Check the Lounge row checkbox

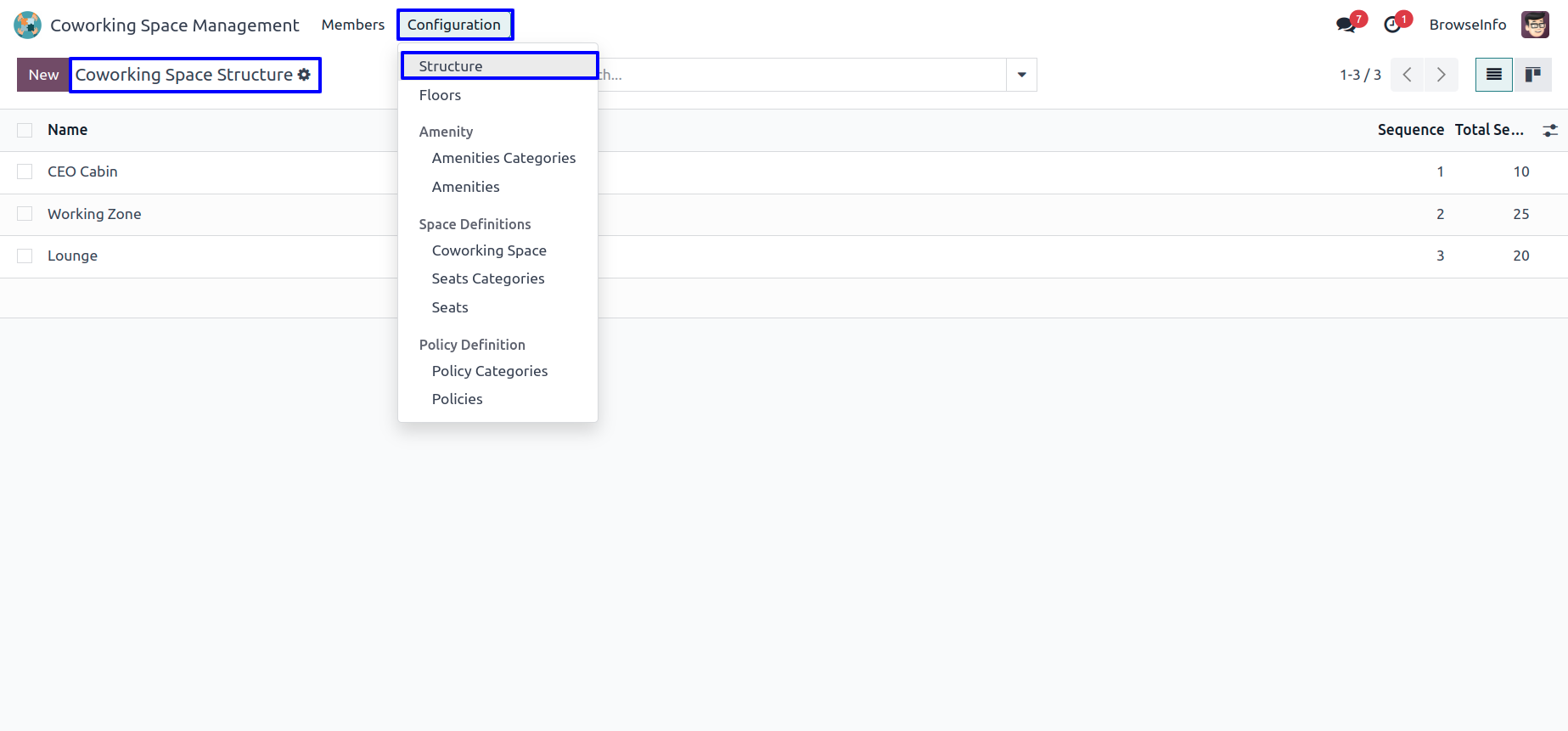pyautogui.click(x=25, y=256)
